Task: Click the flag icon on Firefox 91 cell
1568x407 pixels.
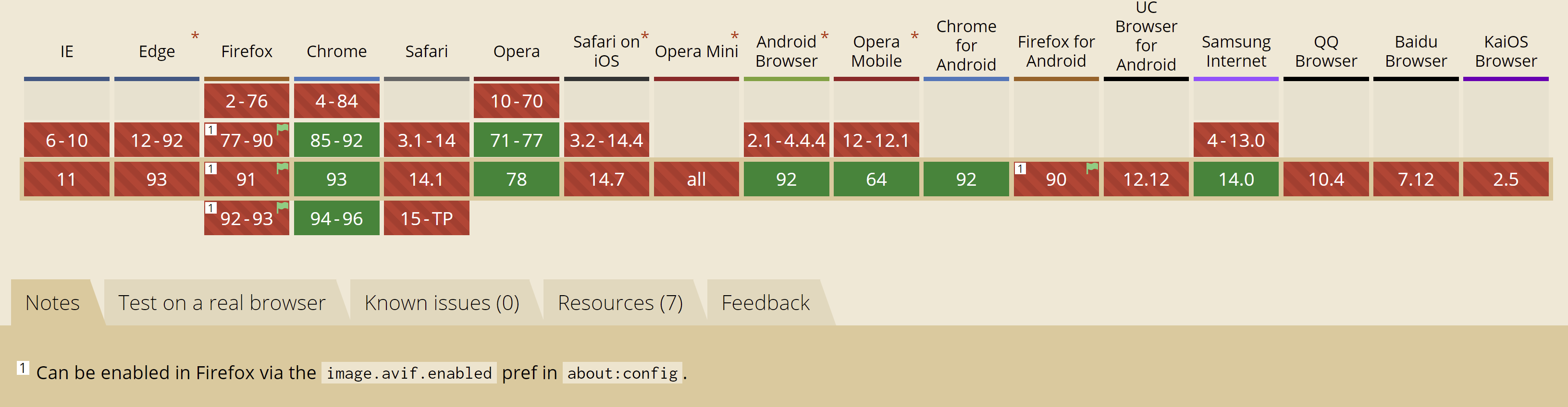Action: pyautogui.click(x=283, y=168)
